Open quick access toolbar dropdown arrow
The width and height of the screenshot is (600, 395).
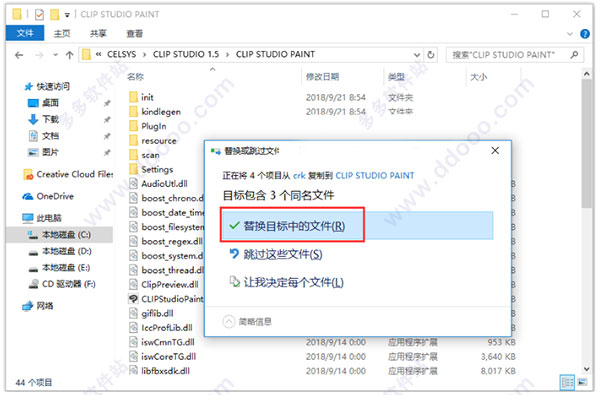67,15
